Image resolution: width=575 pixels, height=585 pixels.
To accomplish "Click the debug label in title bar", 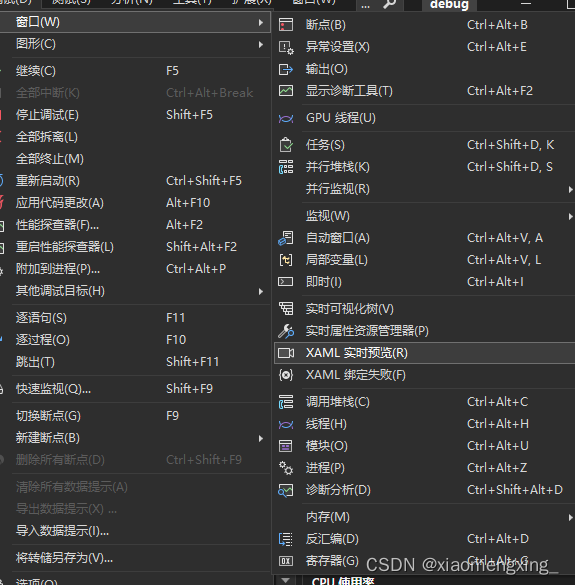I will pos(449,4).
